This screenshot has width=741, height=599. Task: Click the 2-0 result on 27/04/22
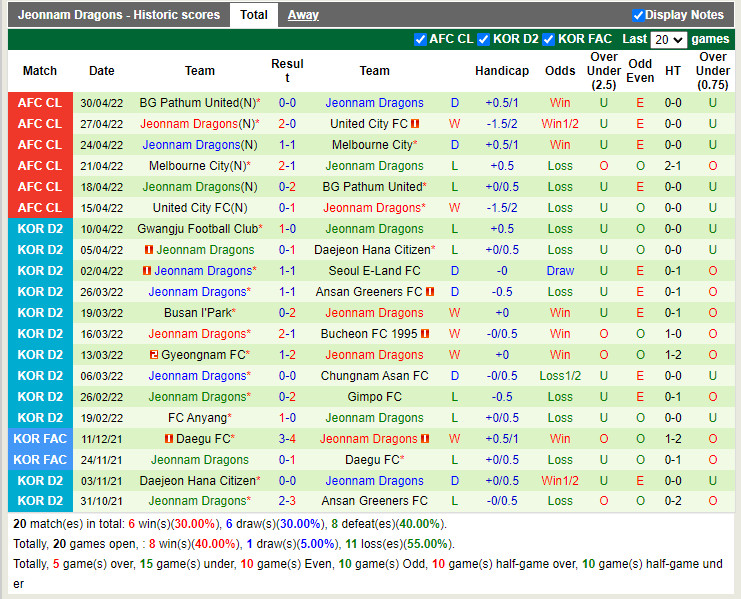point(287,124)
